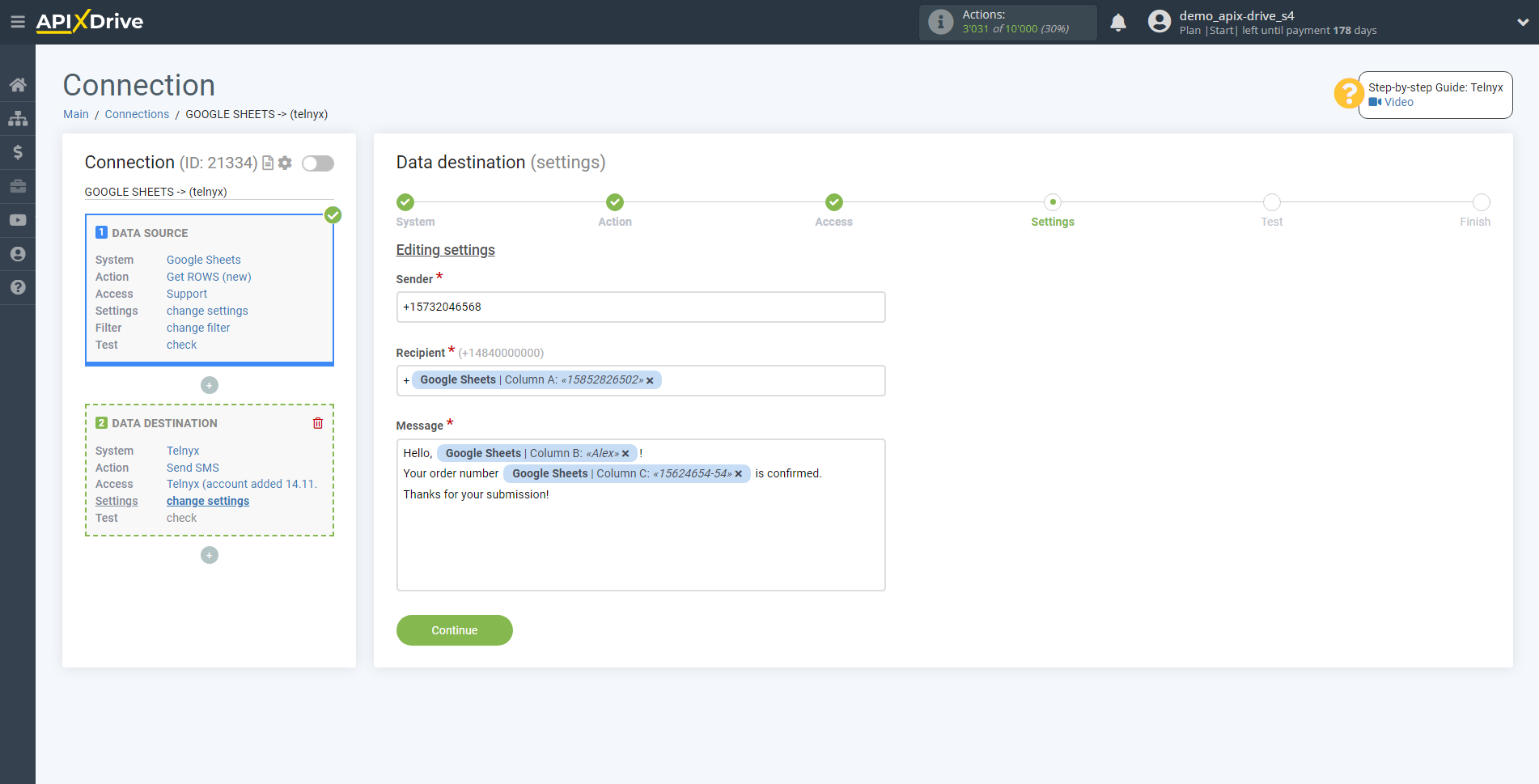1539x784 pixels.
Task: Click Support access link in Data Source
Action: [x=187, y=294]
